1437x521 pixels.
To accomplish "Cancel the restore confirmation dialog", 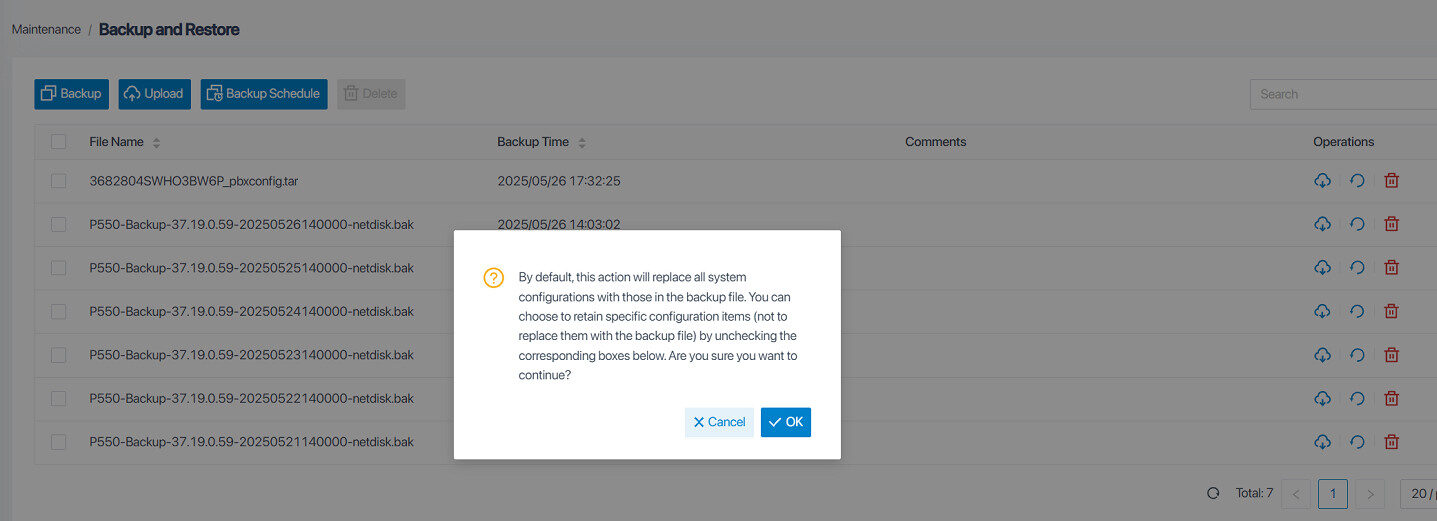I will tap(719, 422).
